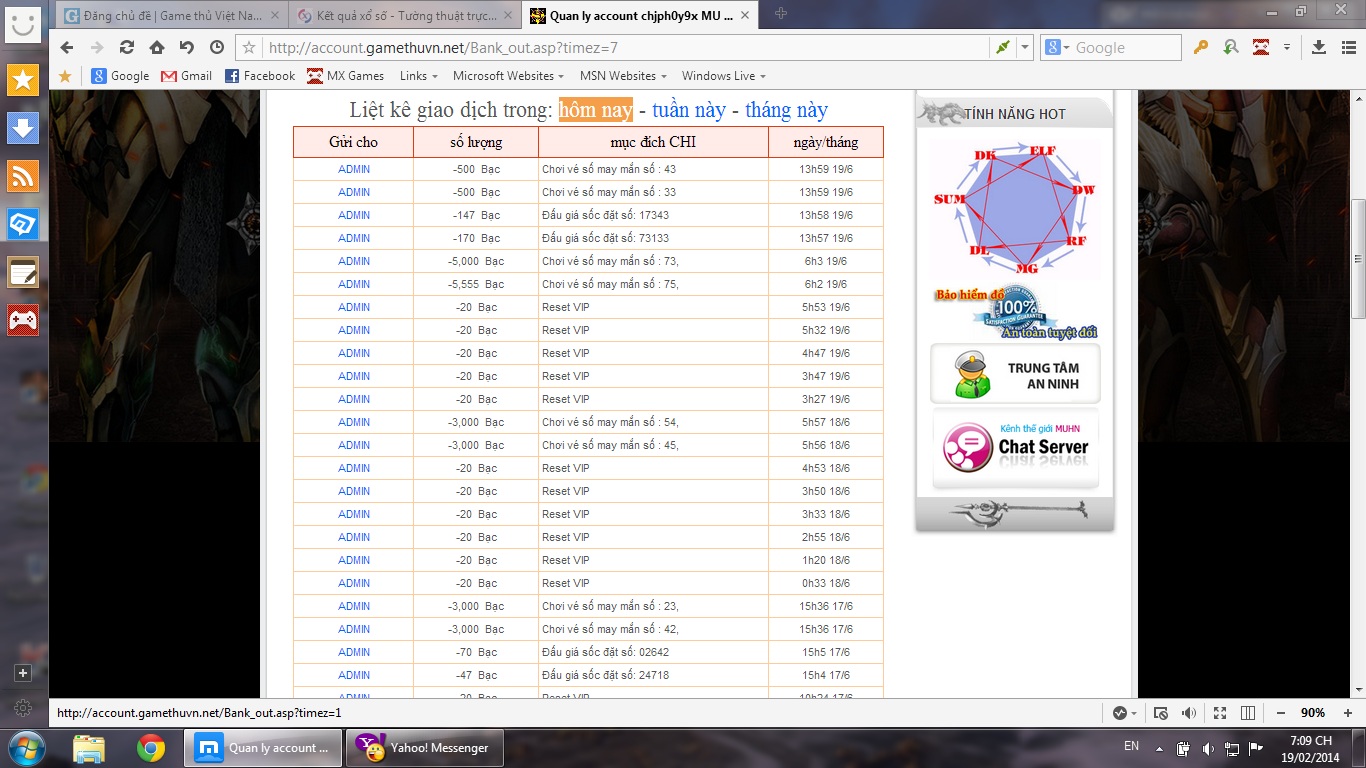Toggle the ad blocker status bar icon
1366x768 pixels.
click(1161, 713)
